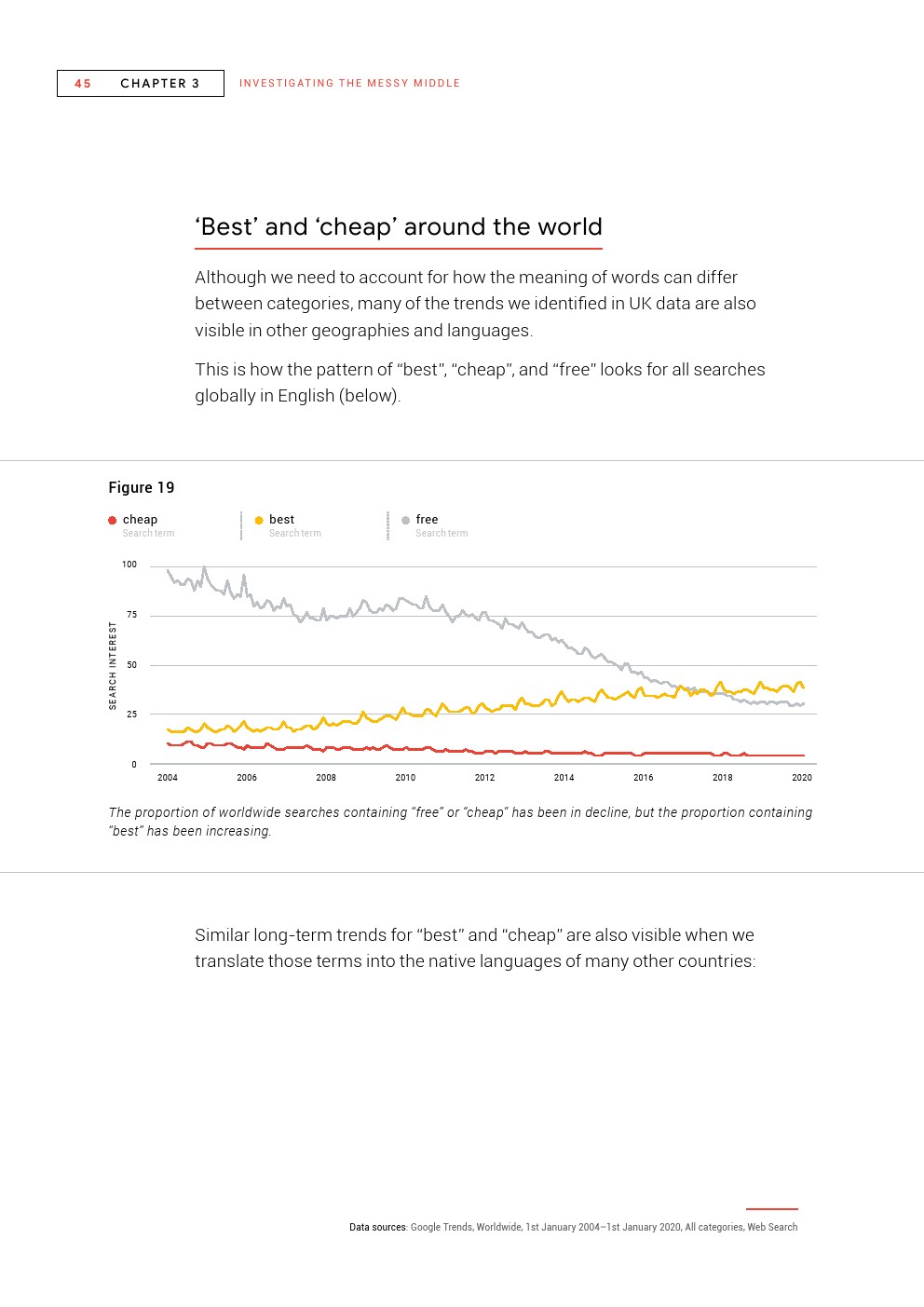Click the Data sources footnote text
The height and width of the screenshot is (1307, 924).
[x=574, y=1227]
